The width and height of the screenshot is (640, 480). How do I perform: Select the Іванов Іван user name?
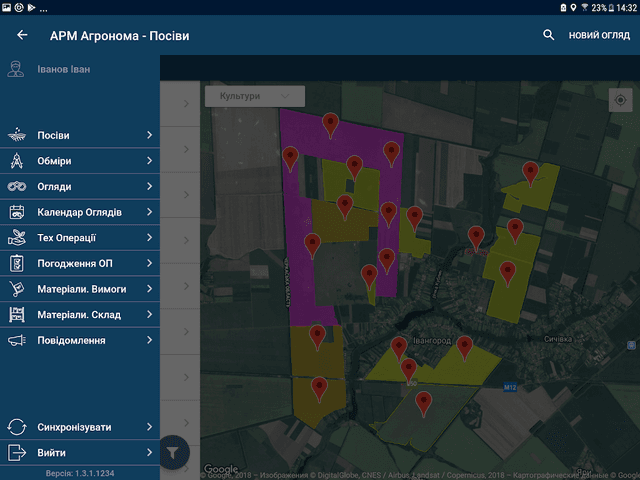(x=64, y=69)
